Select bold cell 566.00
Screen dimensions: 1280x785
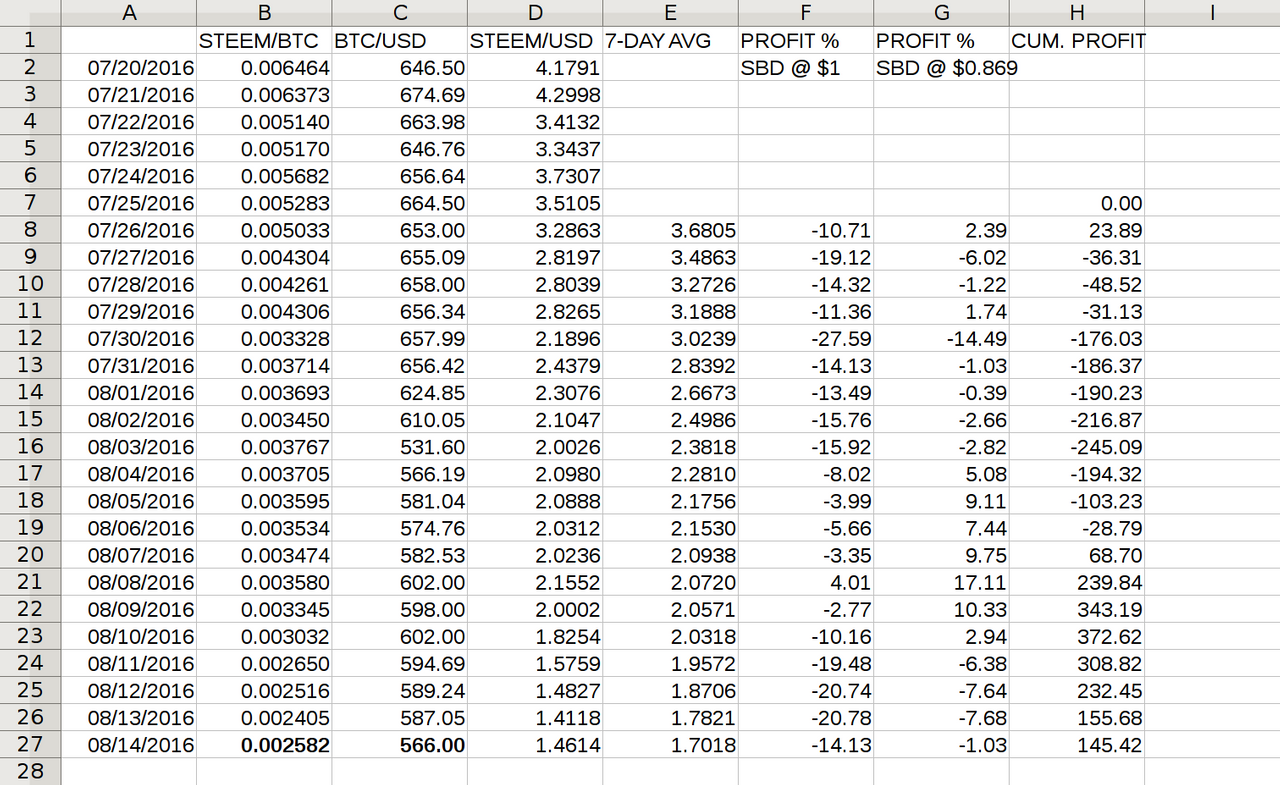(400, 744)
